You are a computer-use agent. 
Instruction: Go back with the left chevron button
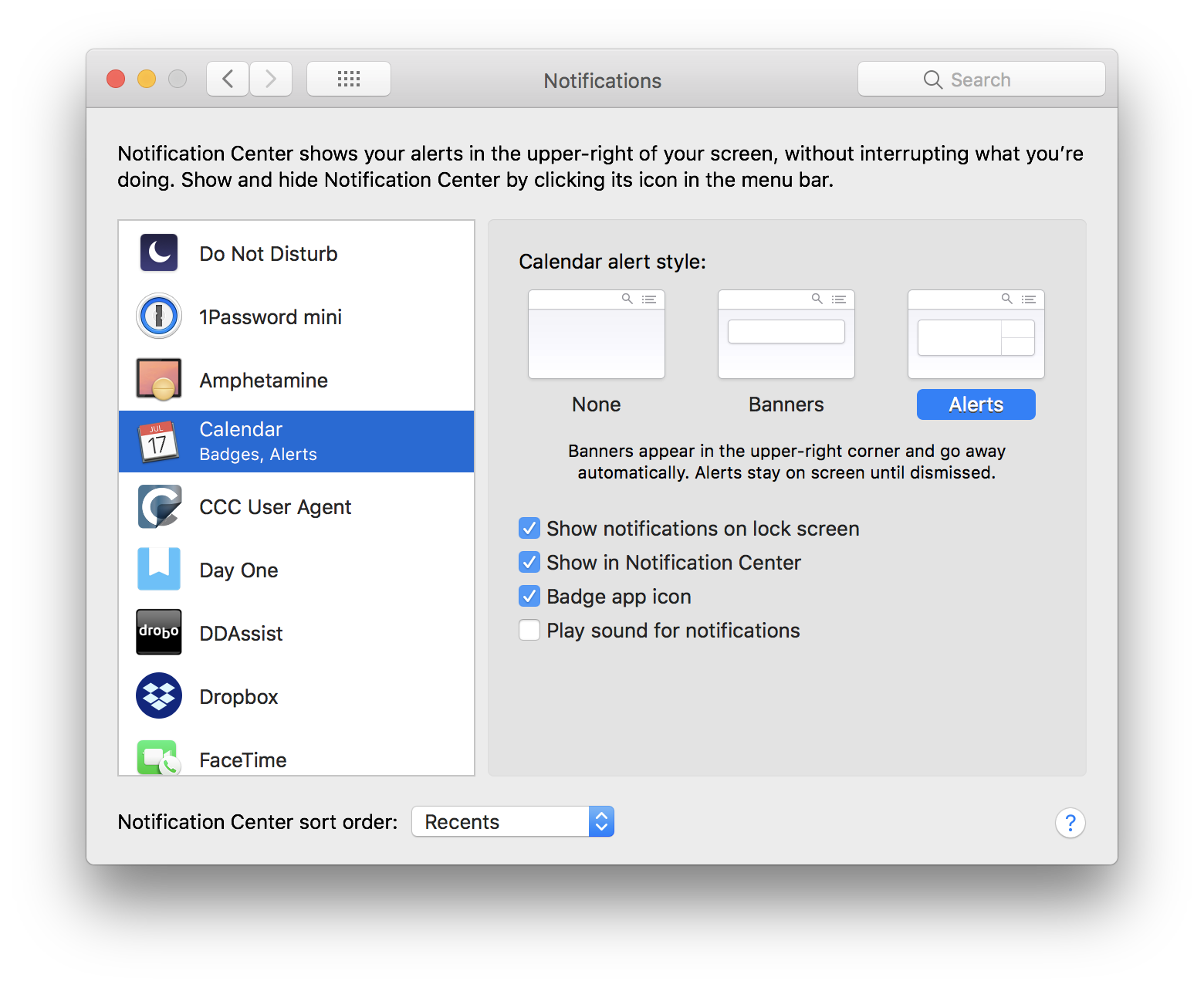(228, 79)
